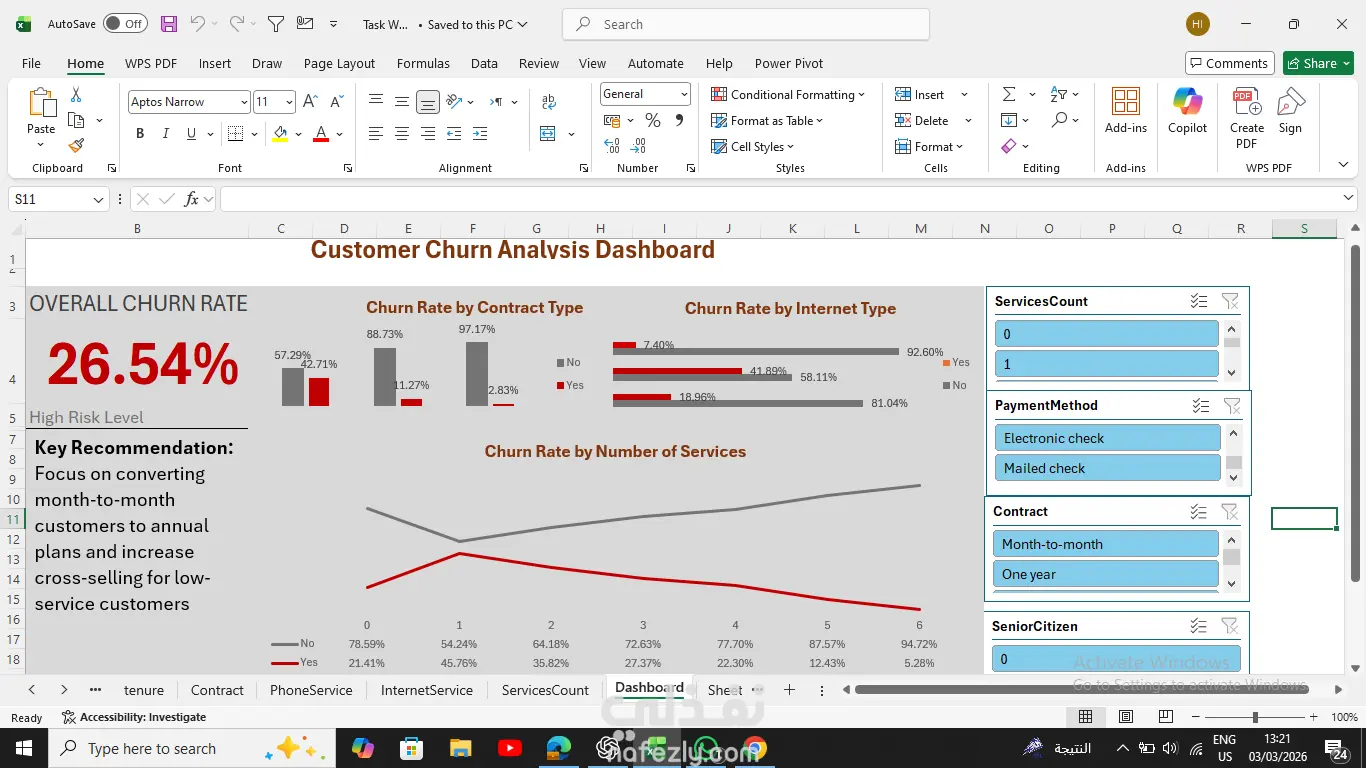
Task: Click the Search box in title bar
Action: point(746,24)
